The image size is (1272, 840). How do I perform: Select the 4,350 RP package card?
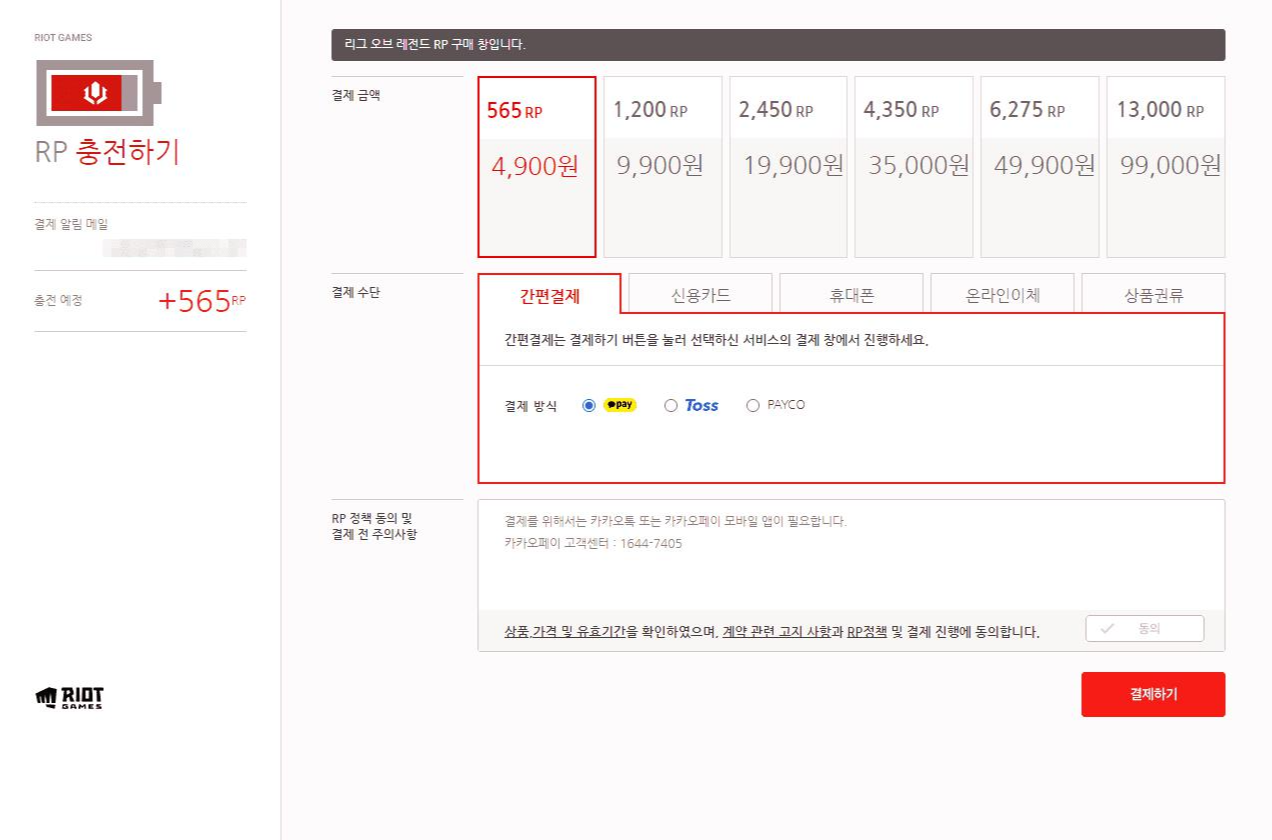[912, 165]
